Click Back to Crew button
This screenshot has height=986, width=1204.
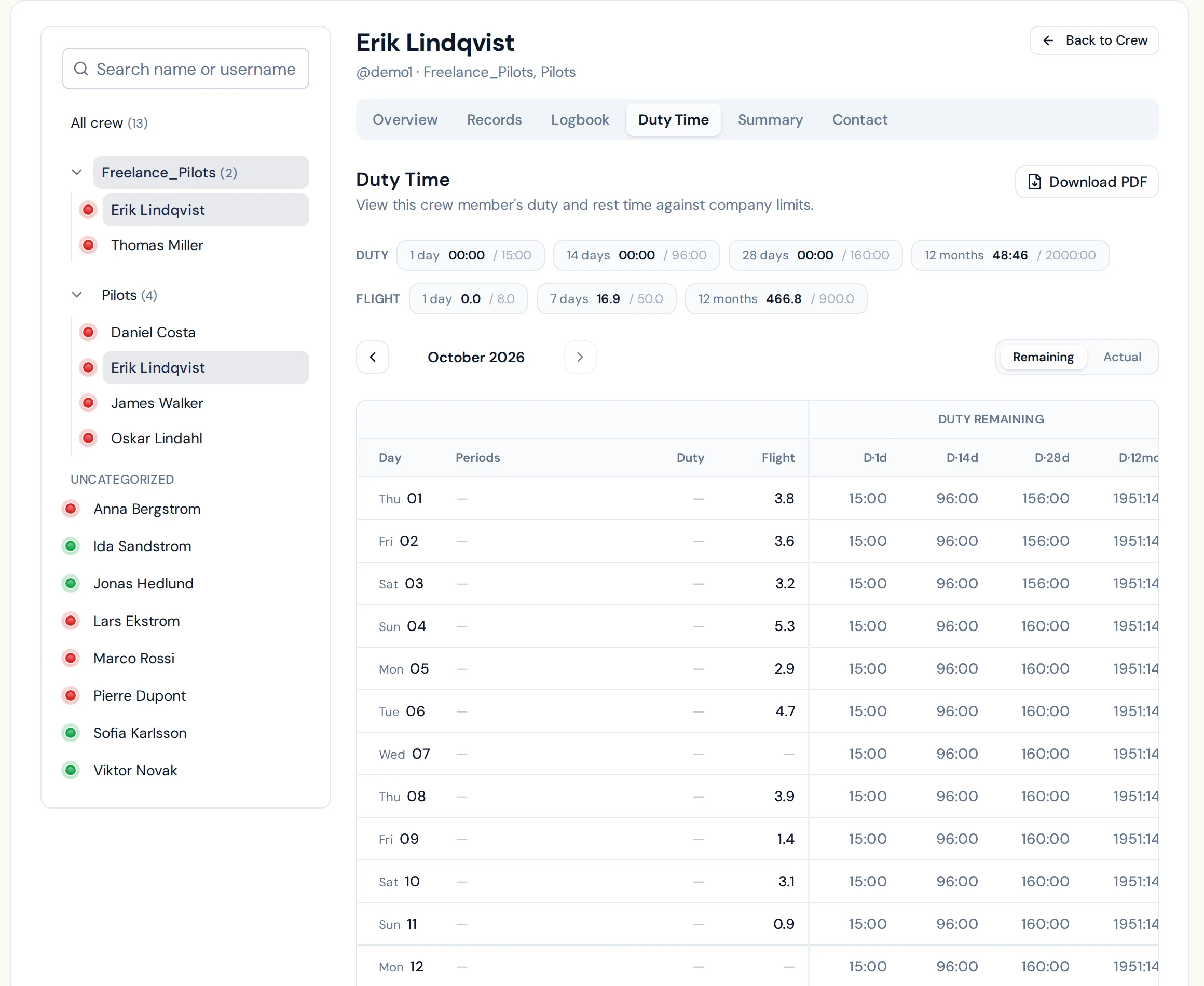[x=1094, y=40]
